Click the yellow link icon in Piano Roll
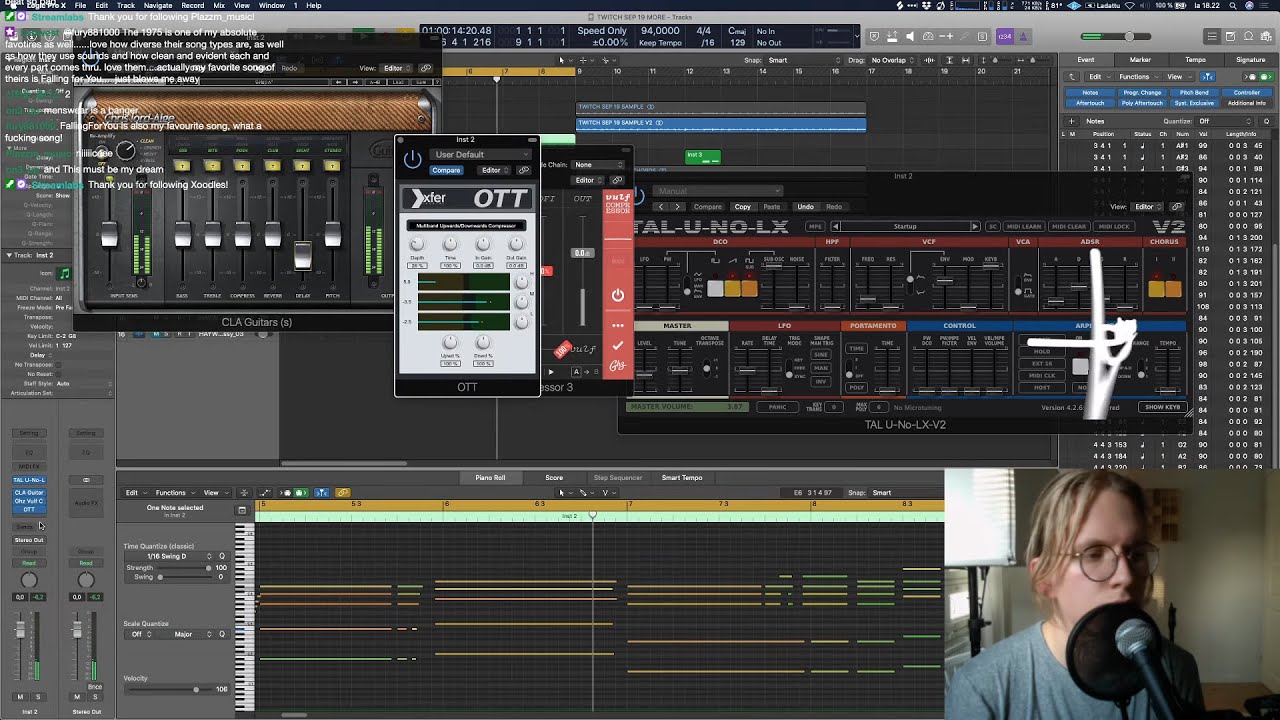 (343, 493)
